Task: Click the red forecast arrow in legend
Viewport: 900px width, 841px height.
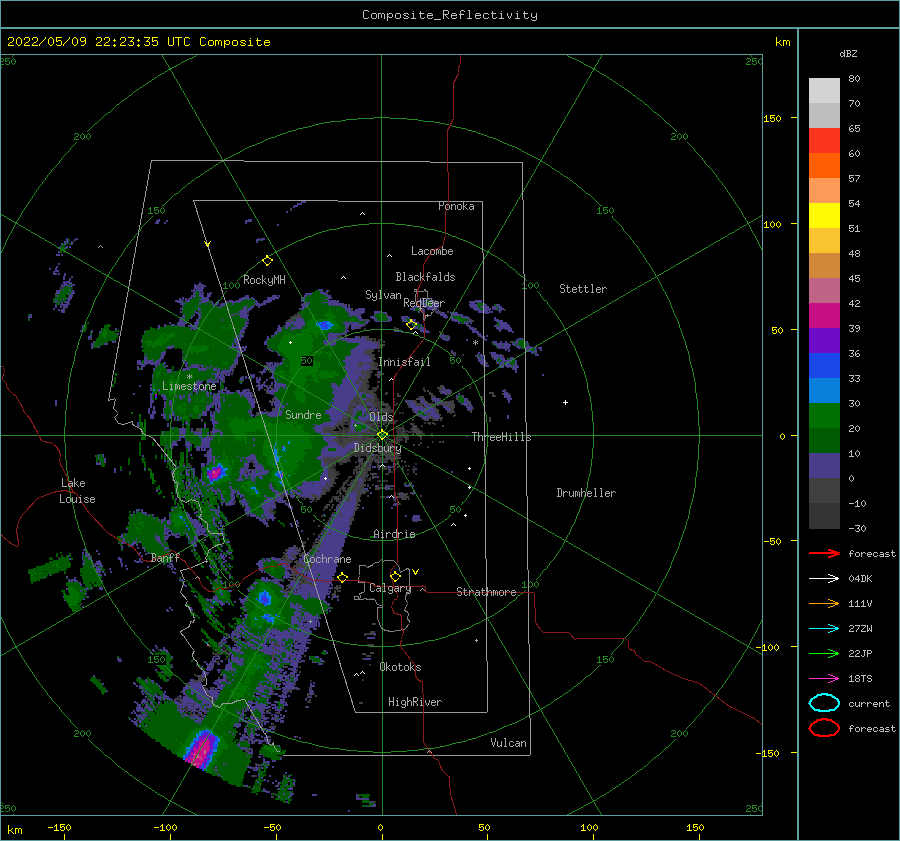Action: click(824, 553)
